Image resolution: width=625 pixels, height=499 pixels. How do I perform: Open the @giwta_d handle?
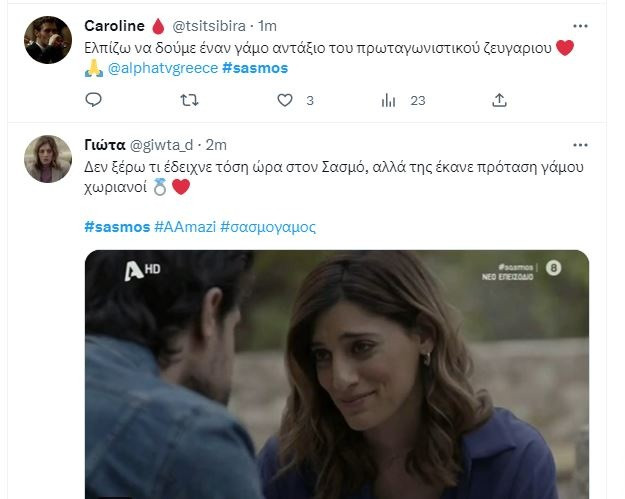tap(161, 145)
